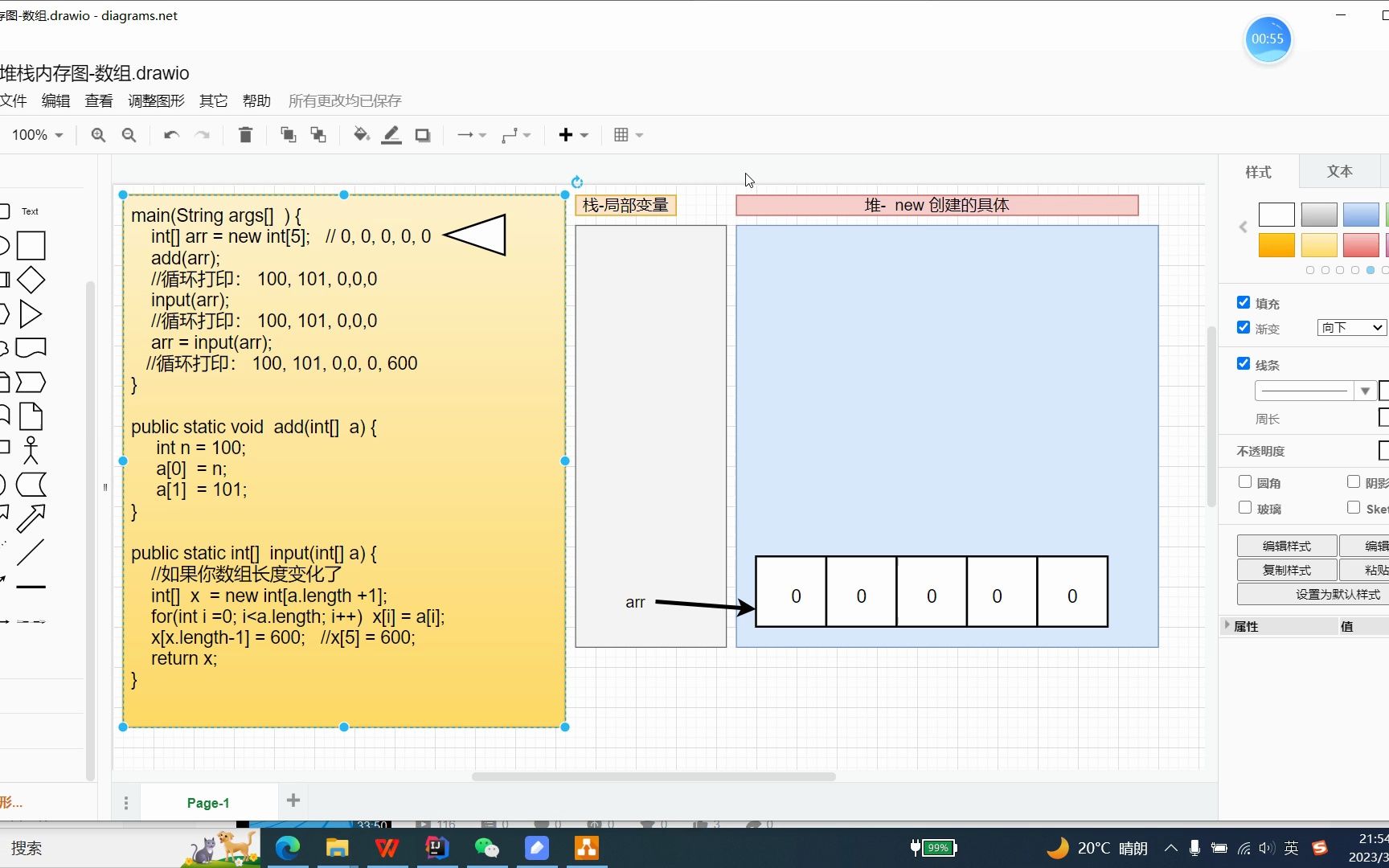Click the Delete (trash) icon
The width and height of the screenshot is (1389, 868).
pyautogui.click(x=245, y=134)
